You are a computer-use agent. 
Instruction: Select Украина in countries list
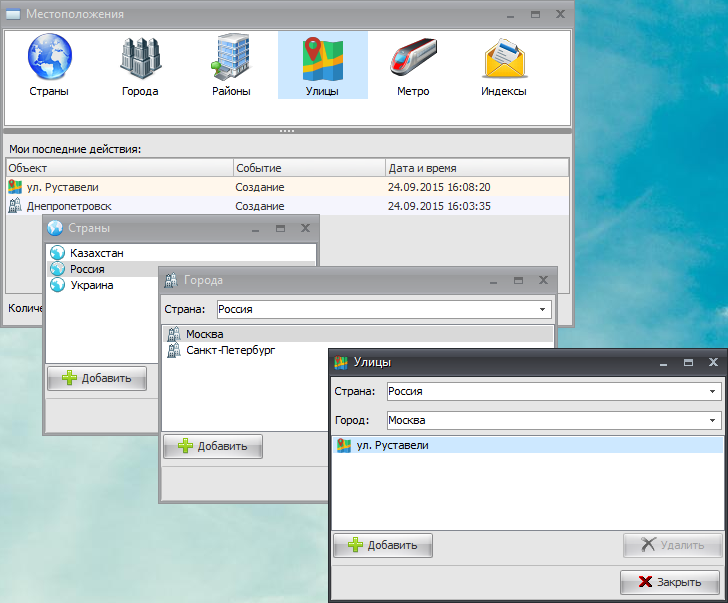coord(92,285)
